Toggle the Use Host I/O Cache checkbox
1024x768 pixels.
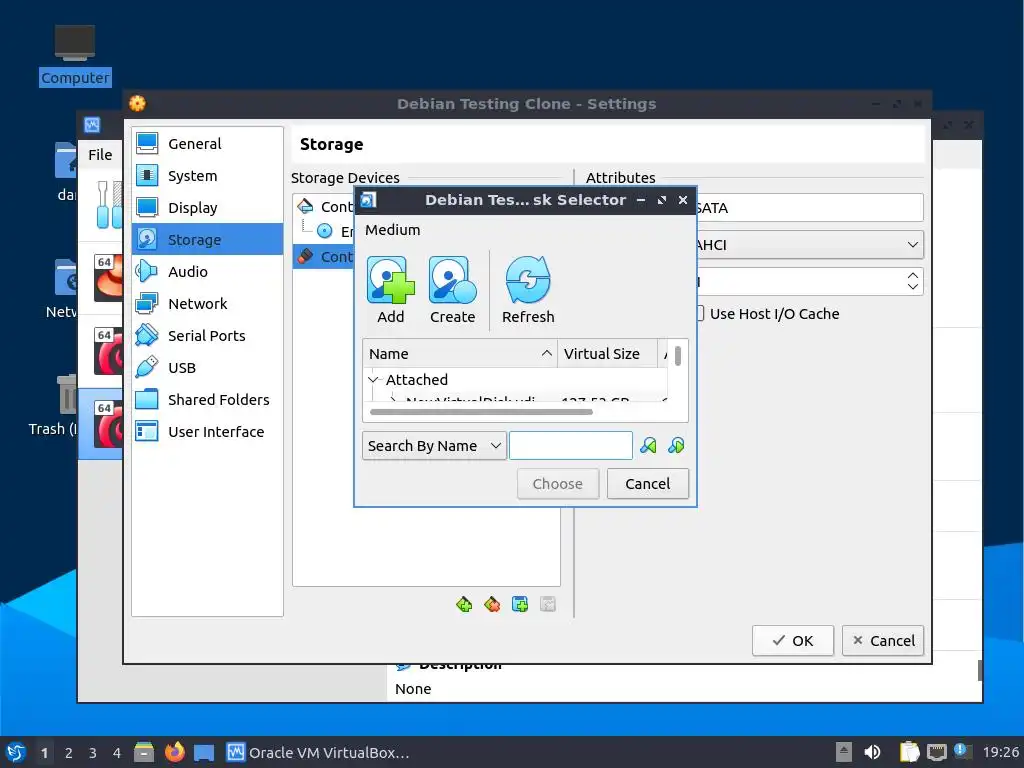(700, 313)
